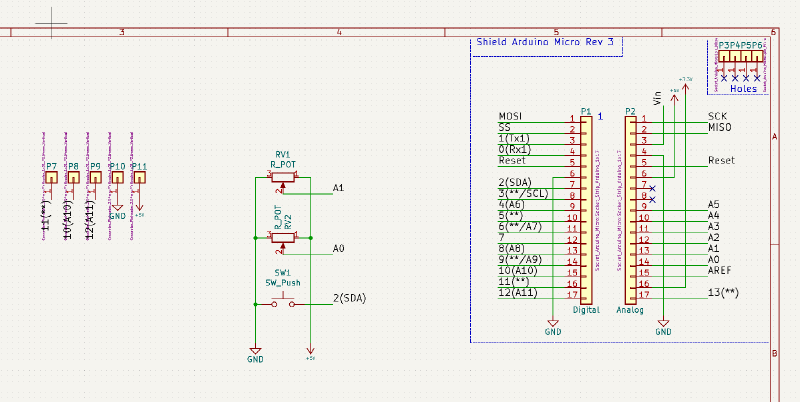The width and height of the screenshot is (800, 402).
Task: Select the A1 label next to RV1
Action: pyautogui.click(x=338, y=188)
